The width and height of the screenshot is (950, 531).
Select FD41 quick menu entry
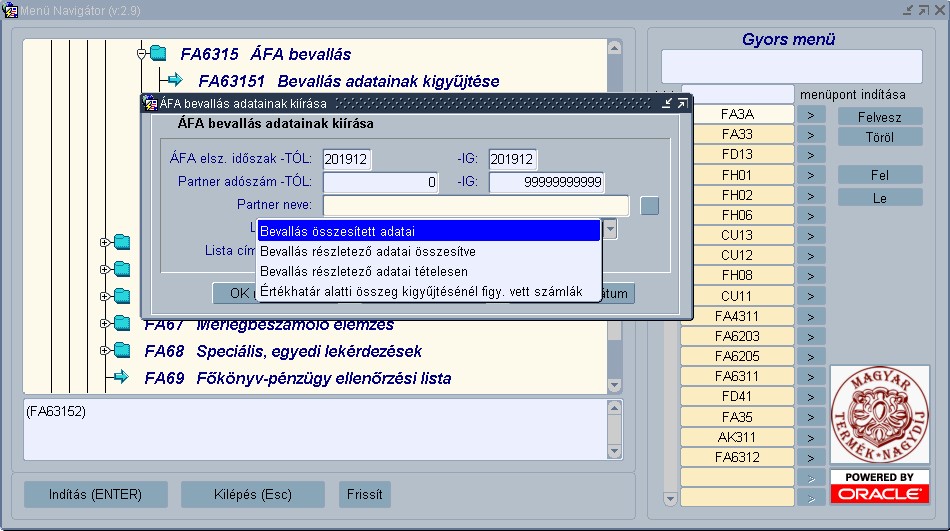737,396
